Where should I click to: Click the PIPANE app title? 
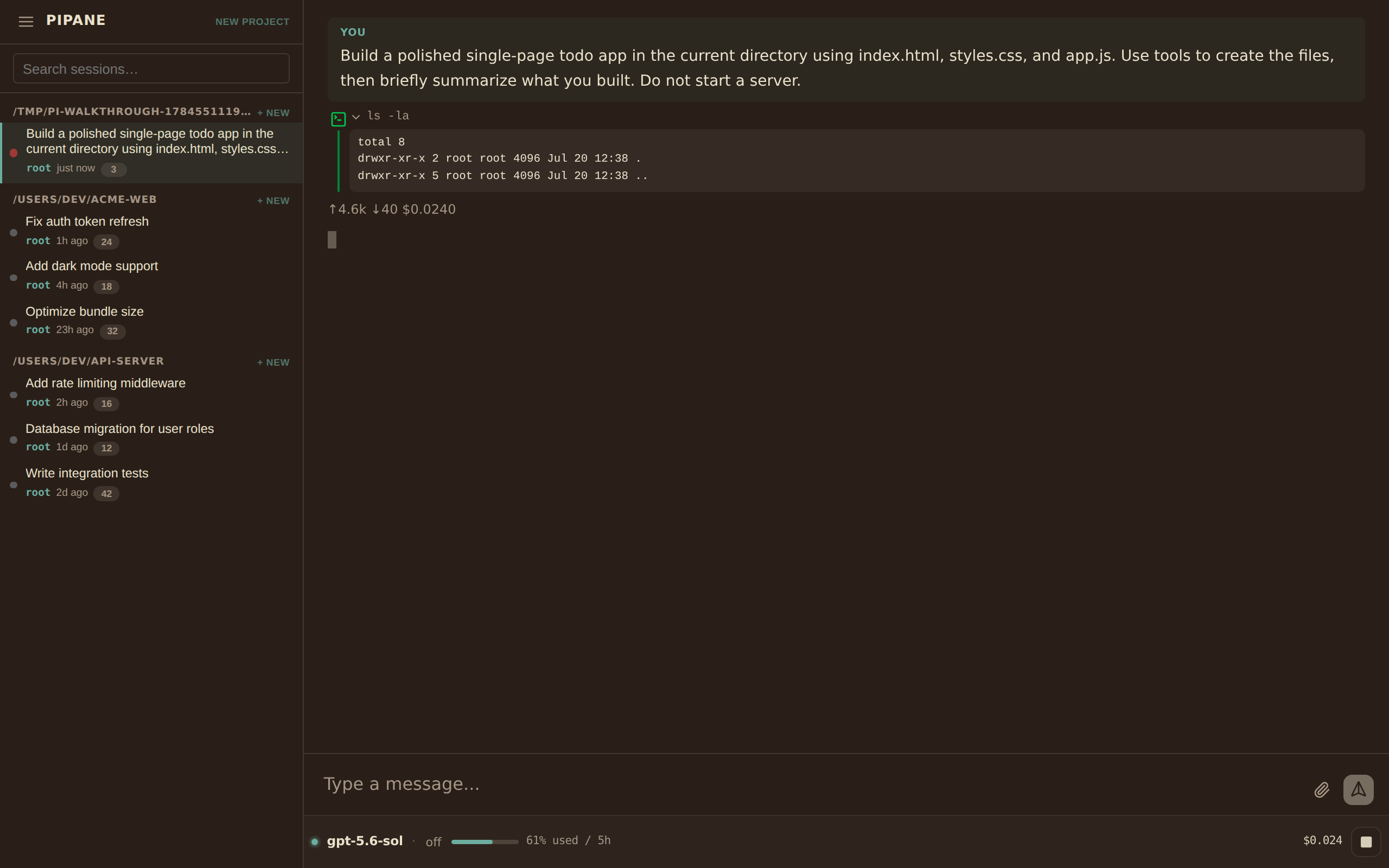[76, 21]
